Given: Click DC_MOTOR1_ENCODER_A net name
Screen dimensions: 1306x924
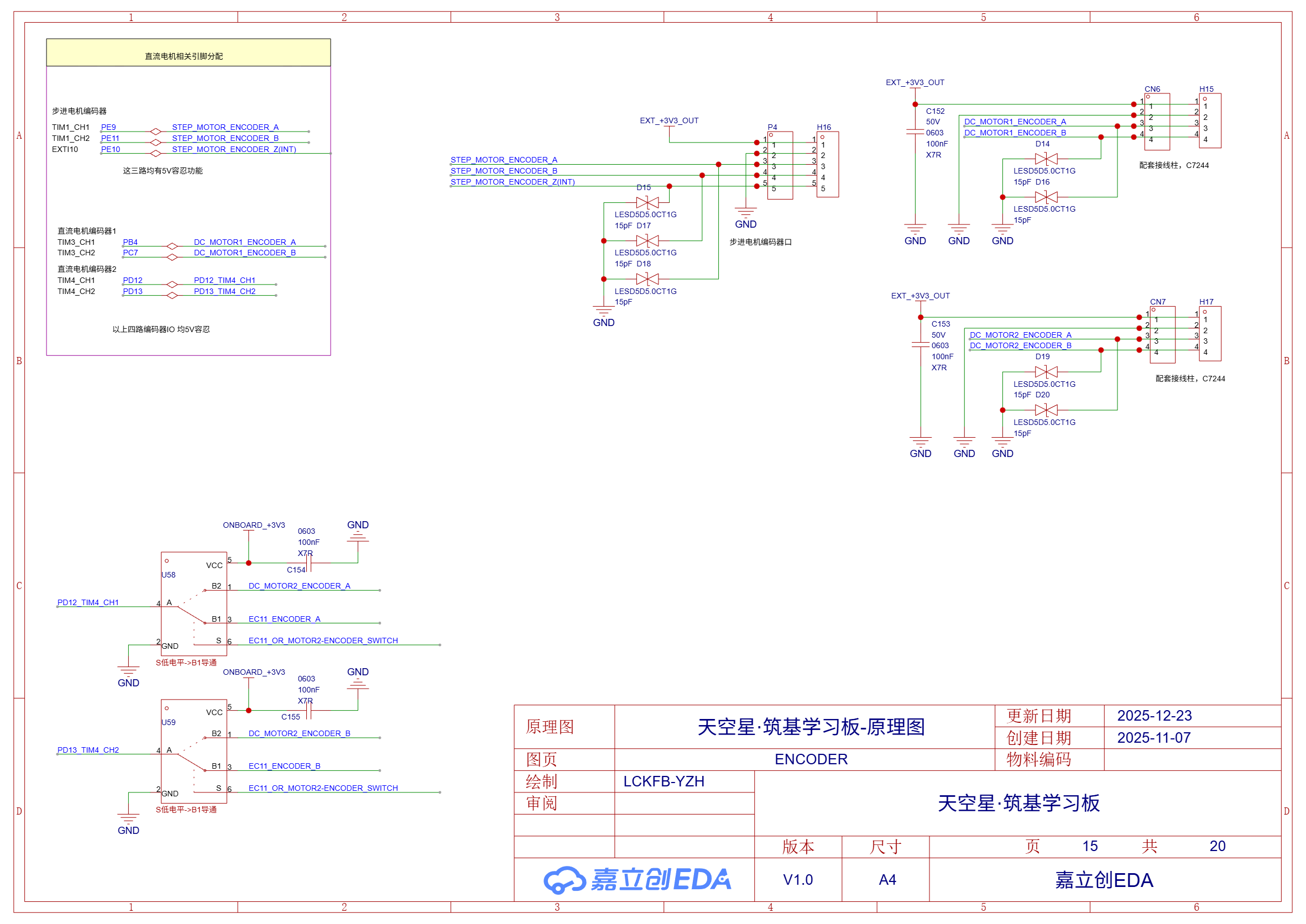Looking at the screenshot, I should coord(1015,121).
